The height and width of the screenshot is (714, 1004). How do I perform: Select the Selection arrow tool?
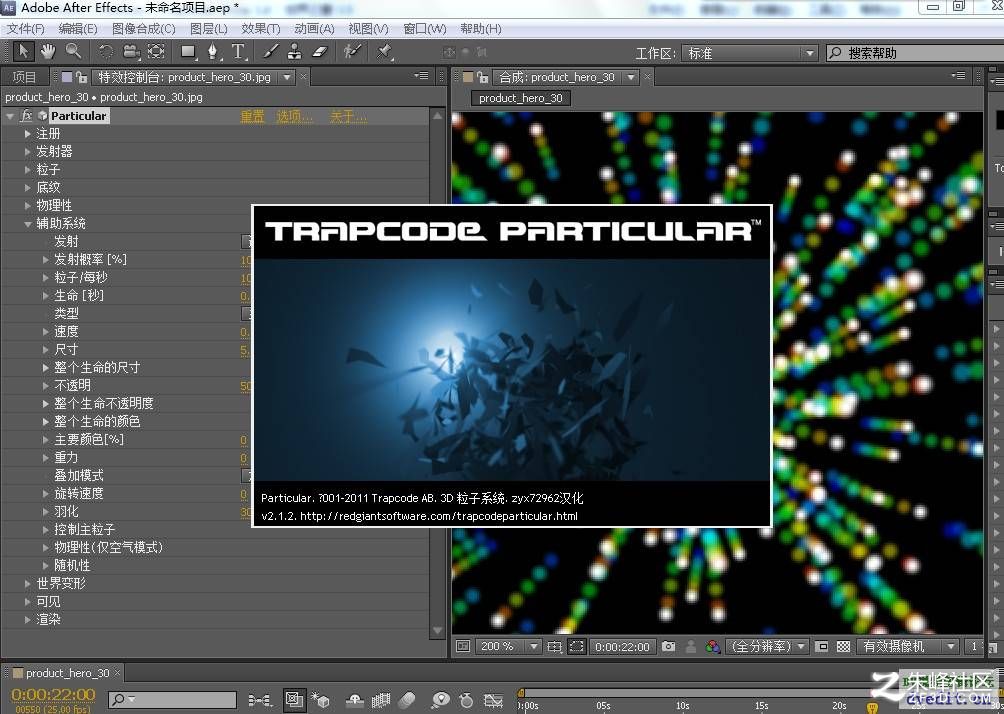[x=23, y=52]
